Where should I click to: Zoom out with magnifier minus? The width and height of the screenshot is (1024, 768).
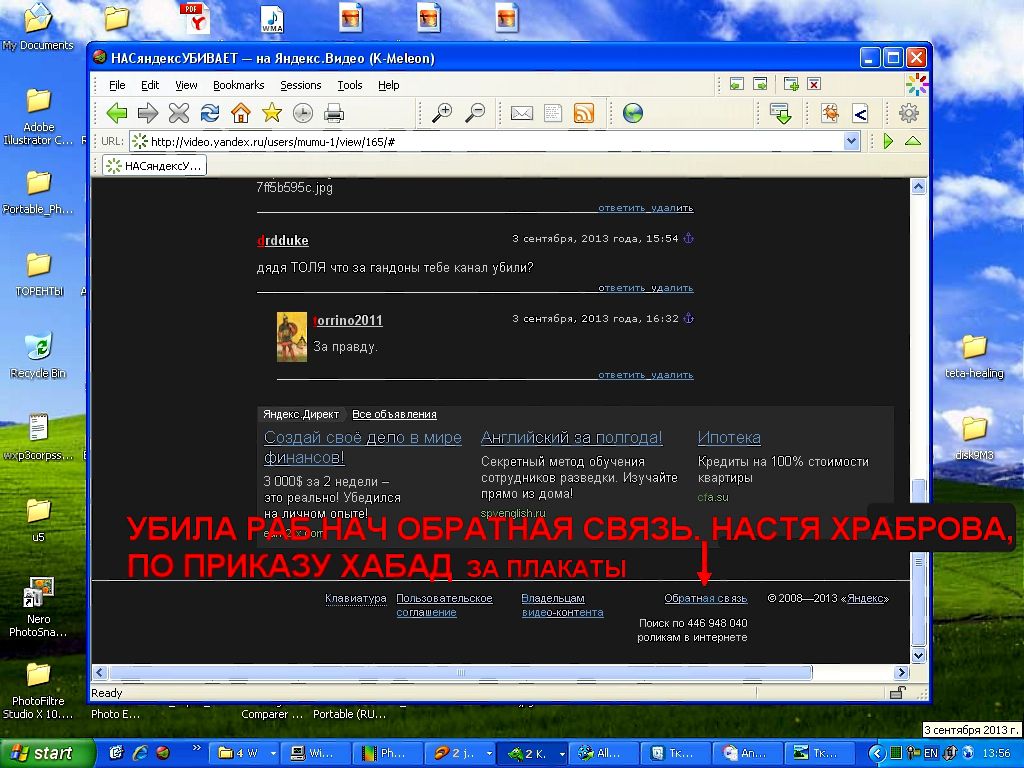pos(475,113)
